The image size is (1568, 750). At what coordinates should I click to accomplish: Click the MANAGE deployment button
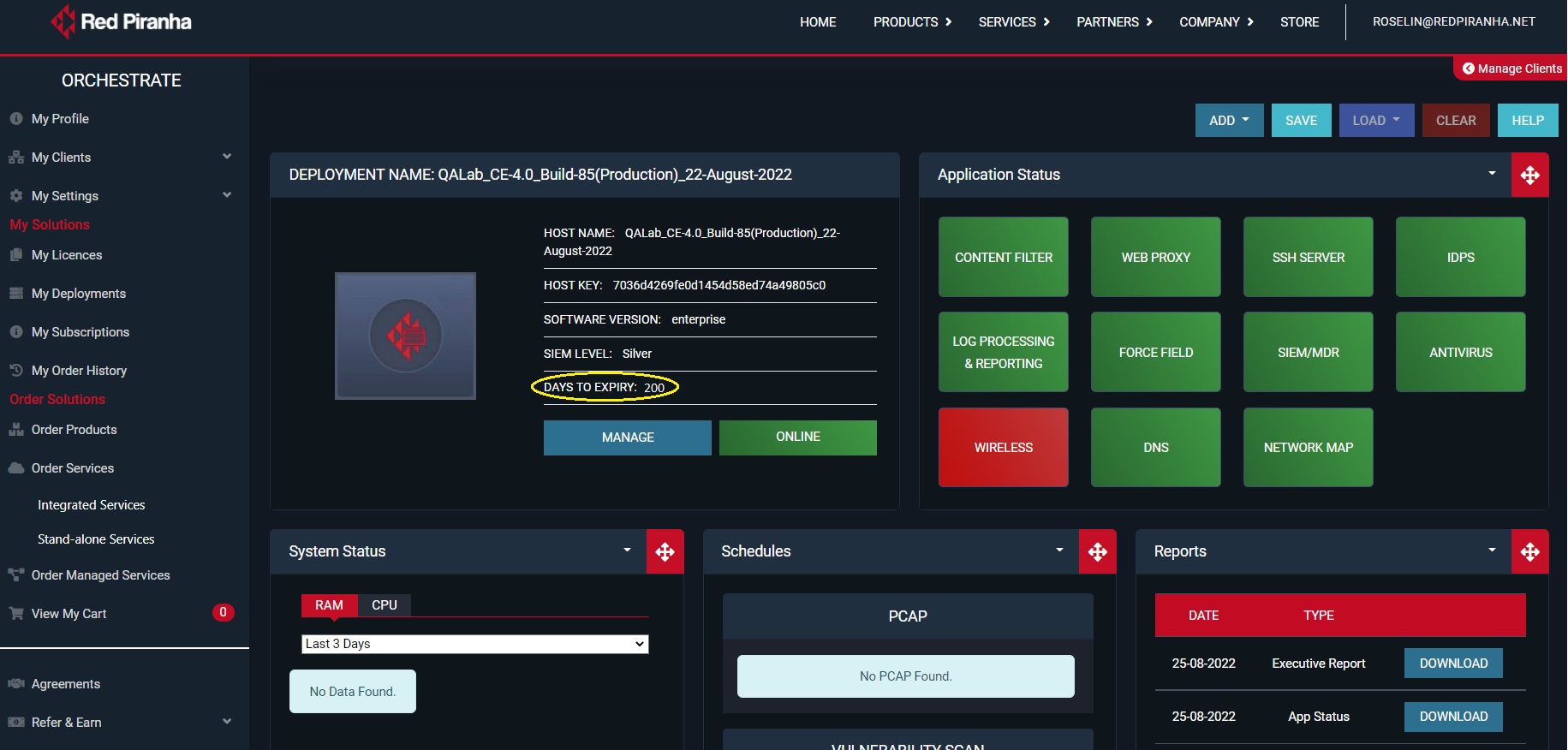pyautogui.click(x=628, y=437)
